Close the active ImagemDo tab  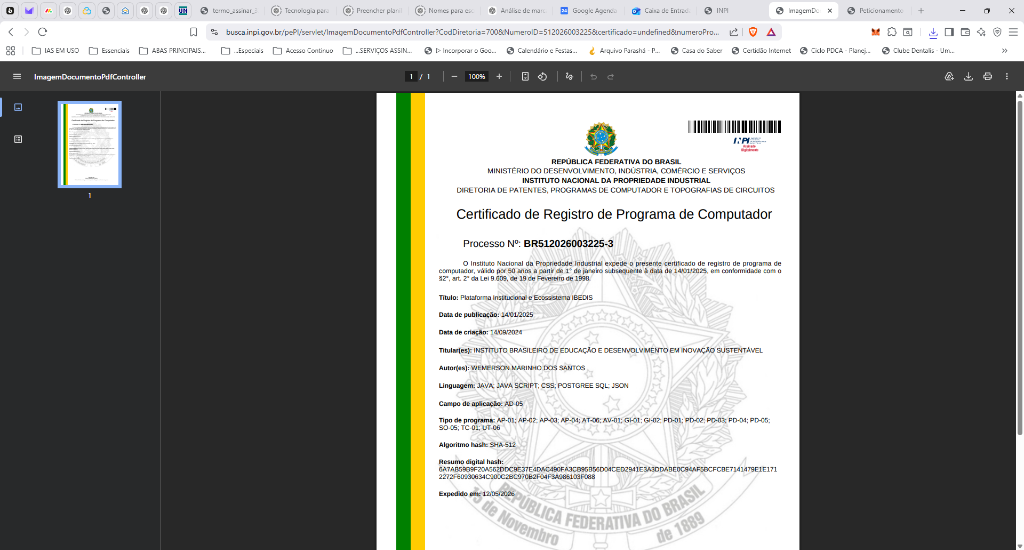[829, 10]
